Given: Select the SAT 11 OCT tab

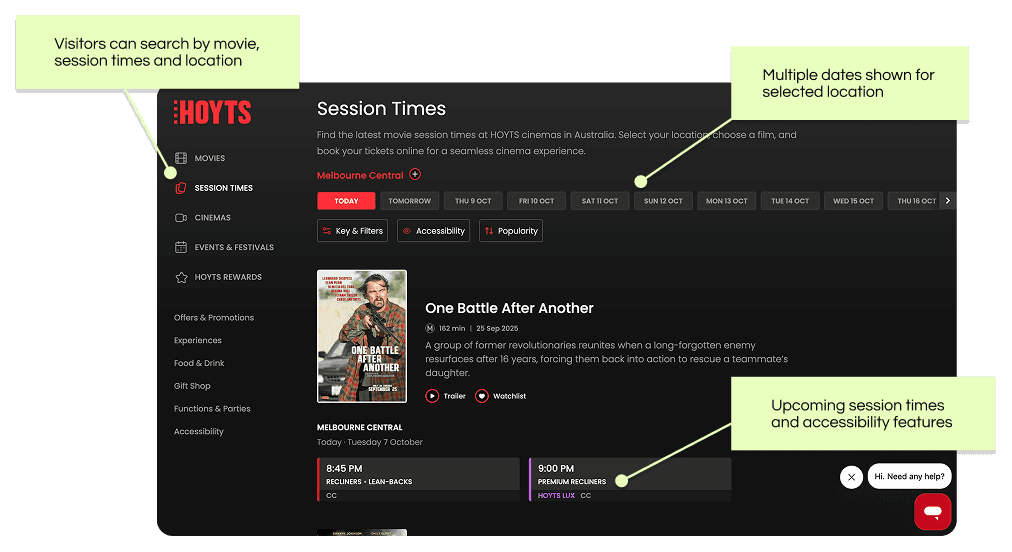Looking at the screenshot, I should [x=600, y=201].
